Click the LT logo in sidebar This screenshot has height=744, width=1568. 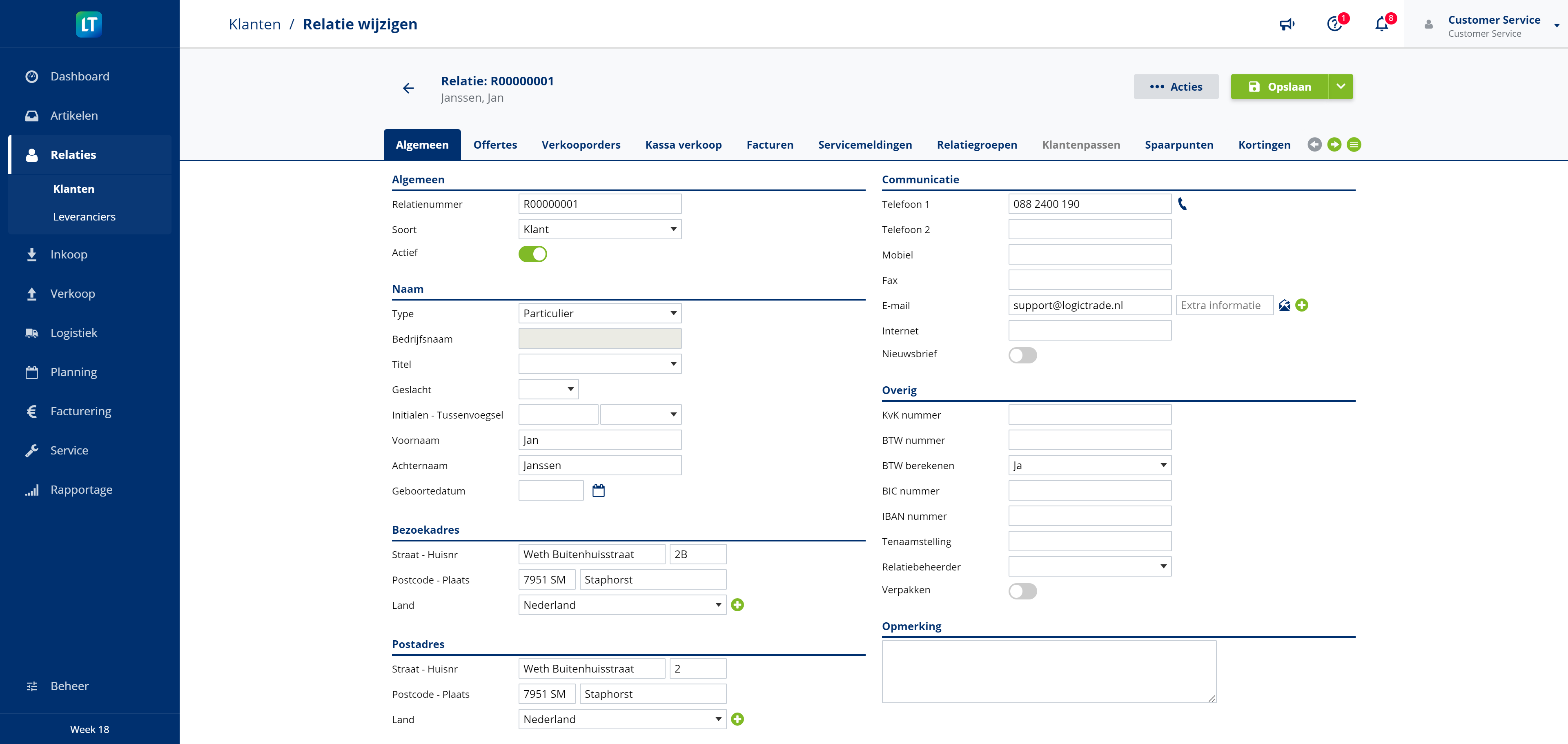click(89, 25)
